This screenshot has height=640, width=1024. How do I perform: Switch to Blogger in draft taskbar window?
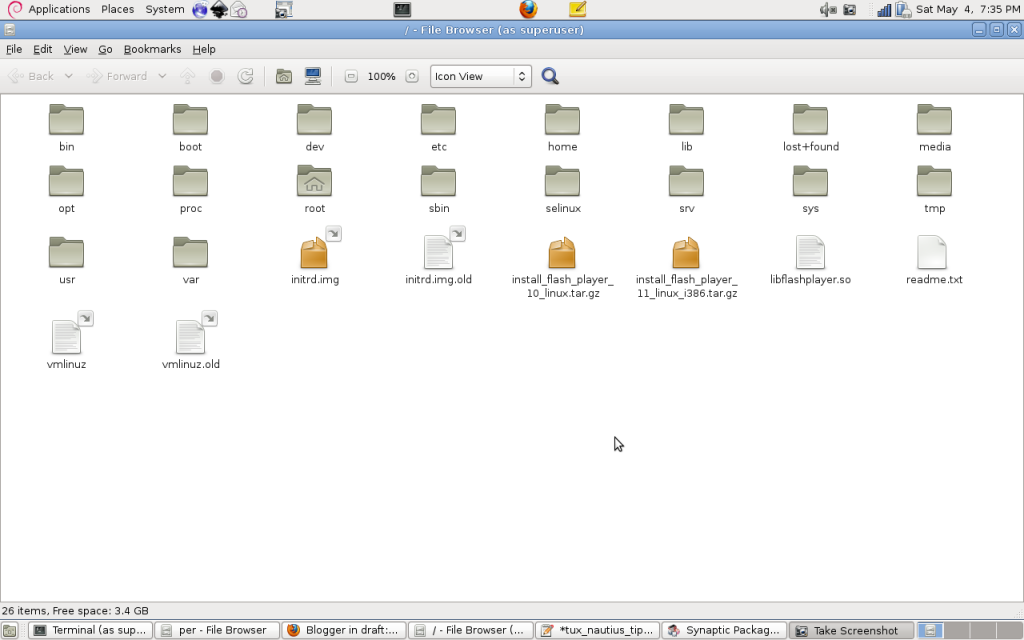344,630
